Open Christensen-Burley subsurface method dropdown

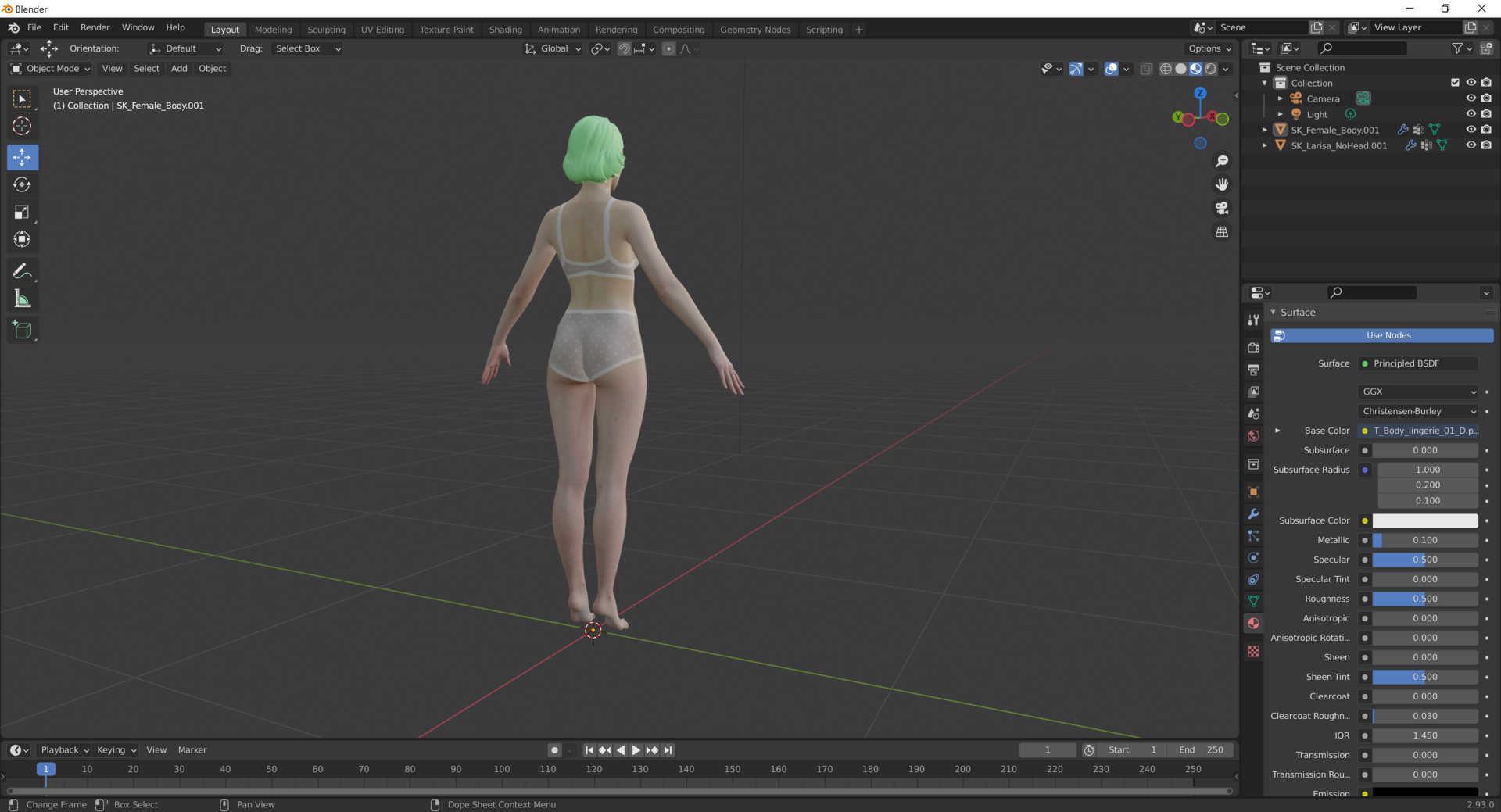[1418, 411]
